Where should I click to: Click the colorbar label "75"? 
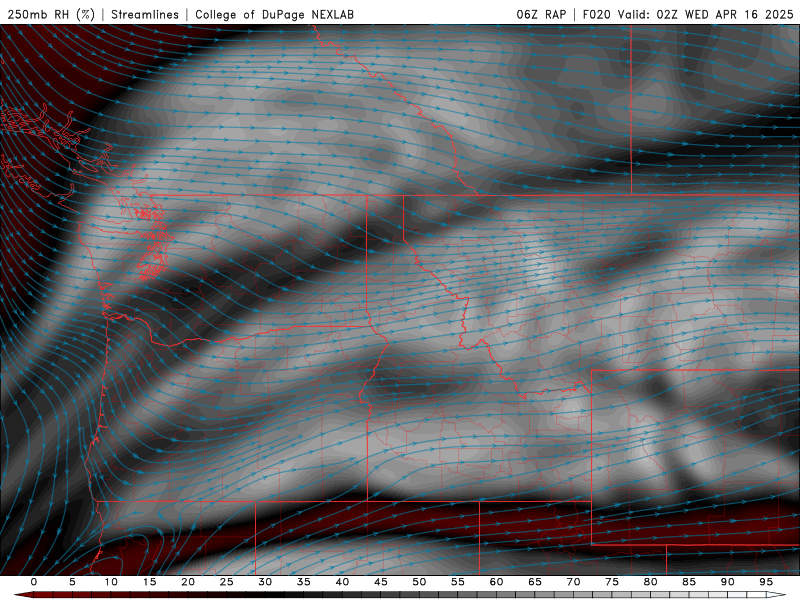(612, 582)
